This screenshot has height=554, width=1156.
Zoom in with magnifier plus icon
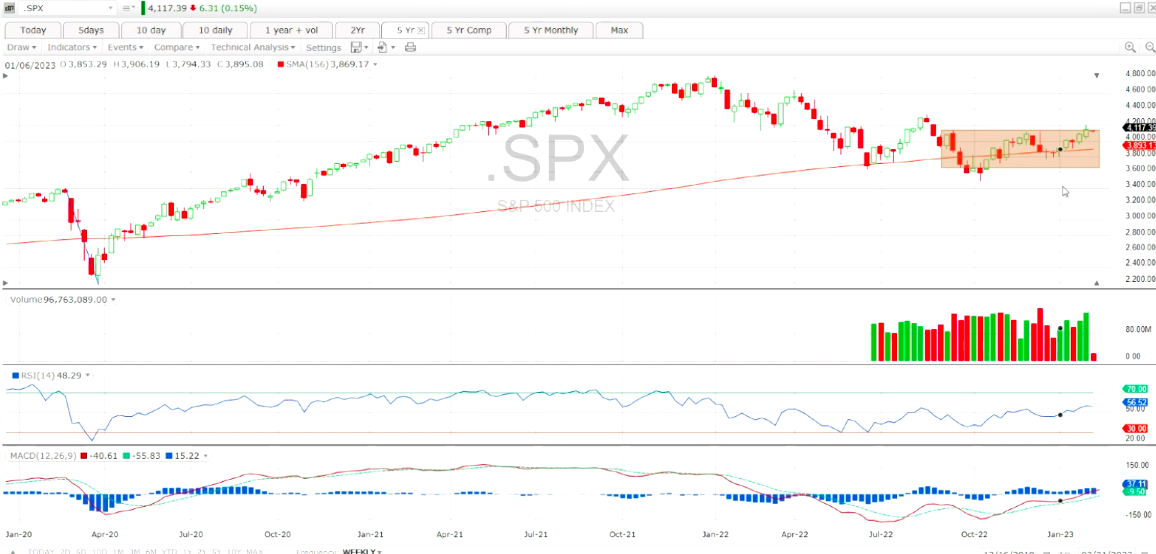[1130, 47]
